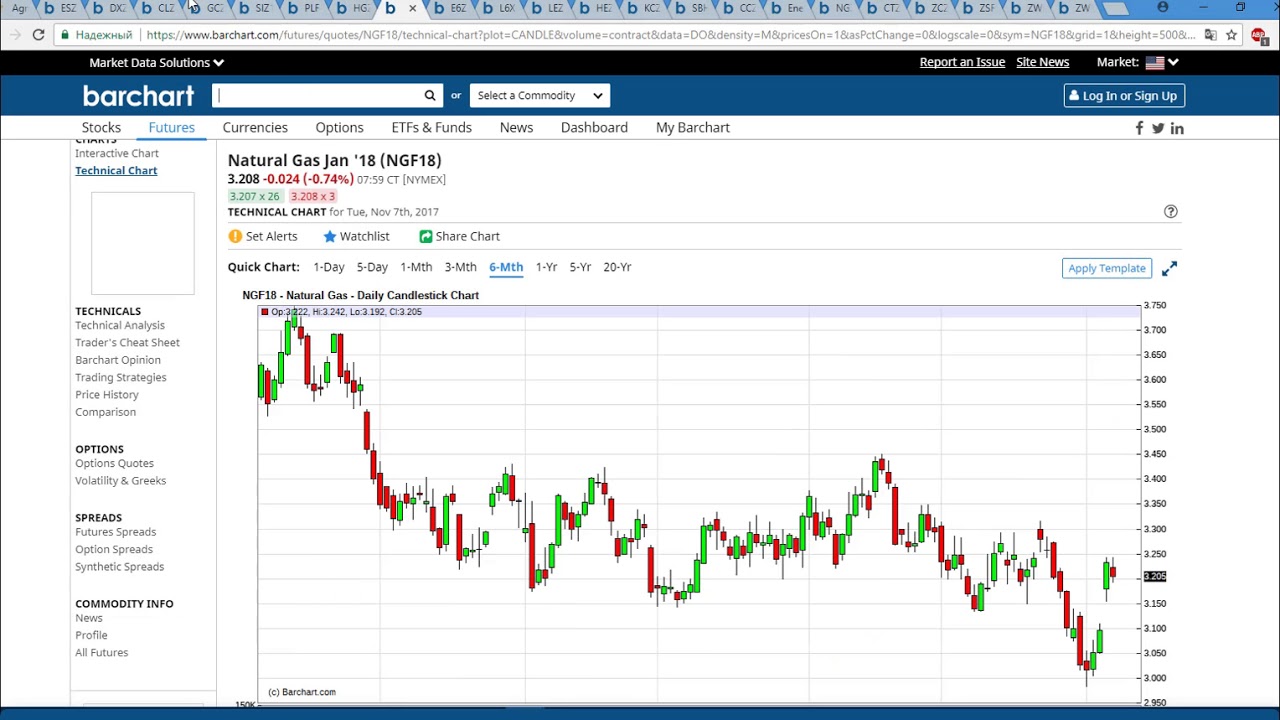Screen dimensions: 1280x720
Task: Open the My Barchart navigation item
Action: point(693,128)
